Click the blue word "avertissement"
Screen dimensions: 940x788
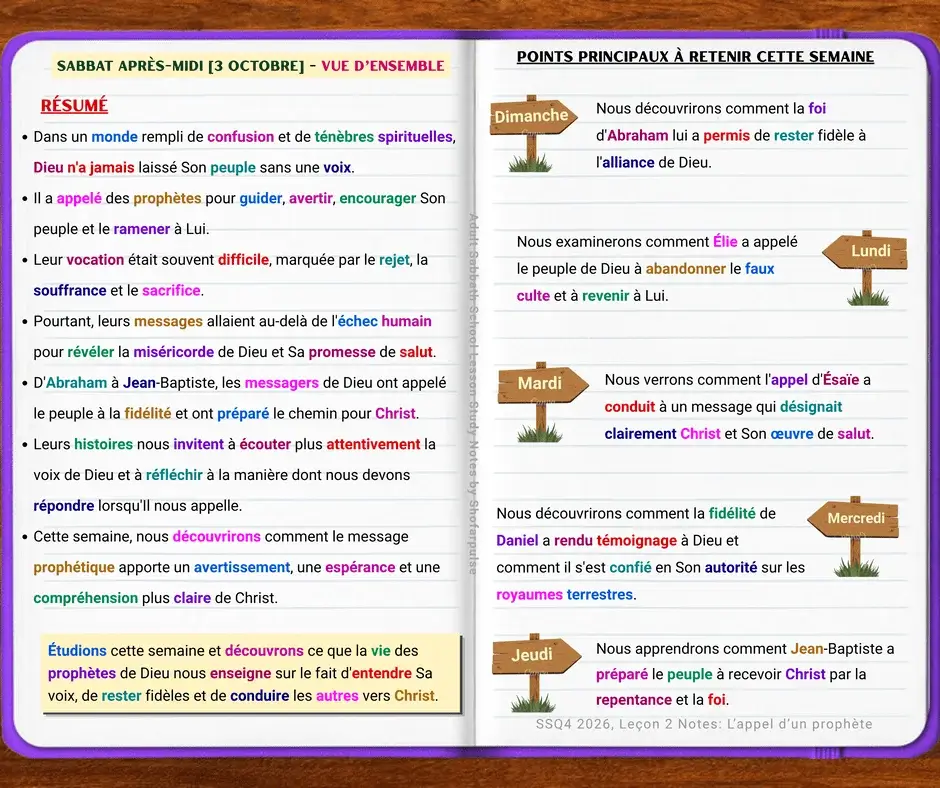point(242,567)
